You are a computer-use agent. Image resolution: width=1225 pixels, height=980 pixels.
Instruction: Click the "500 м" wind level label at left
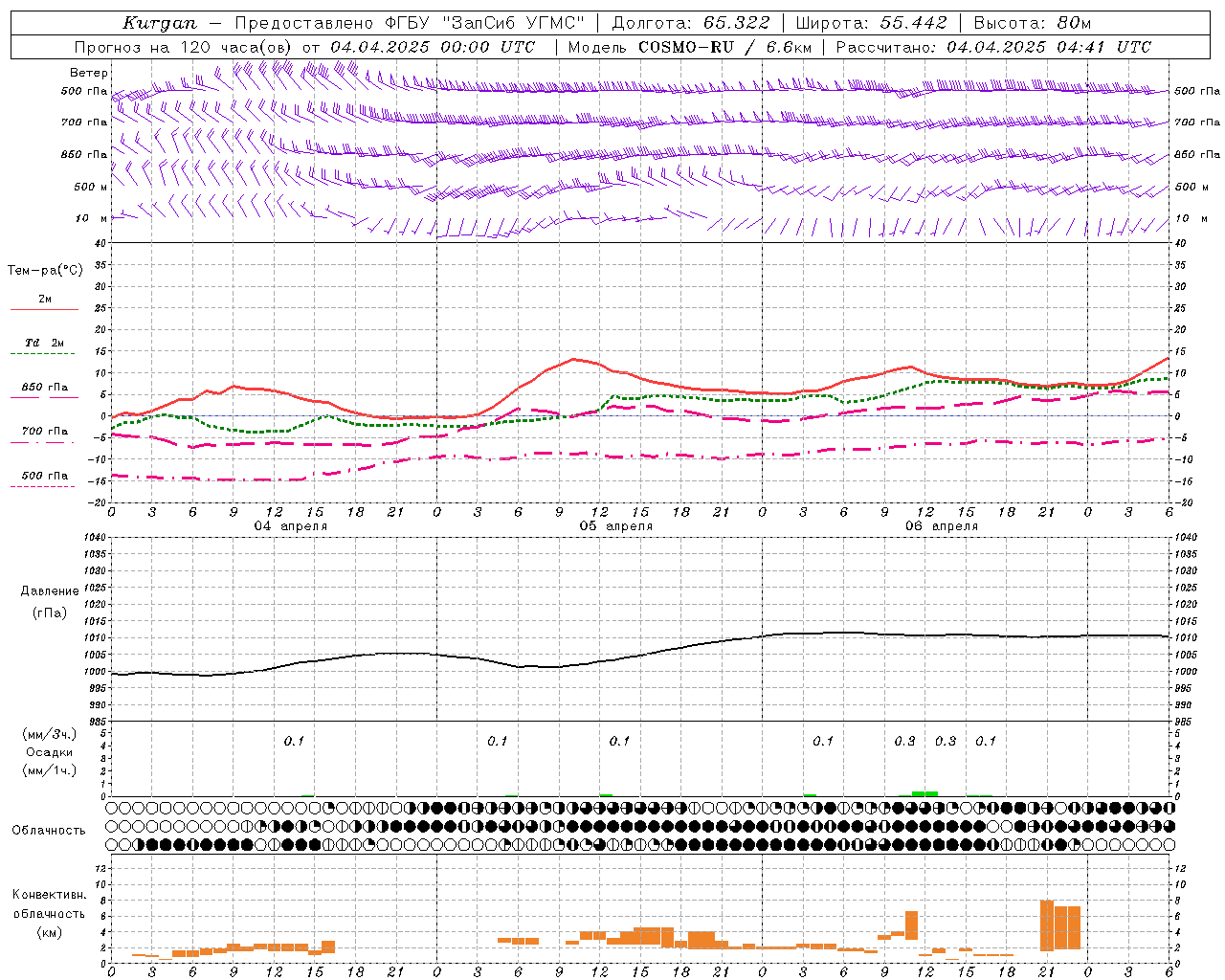pos(91,187)
